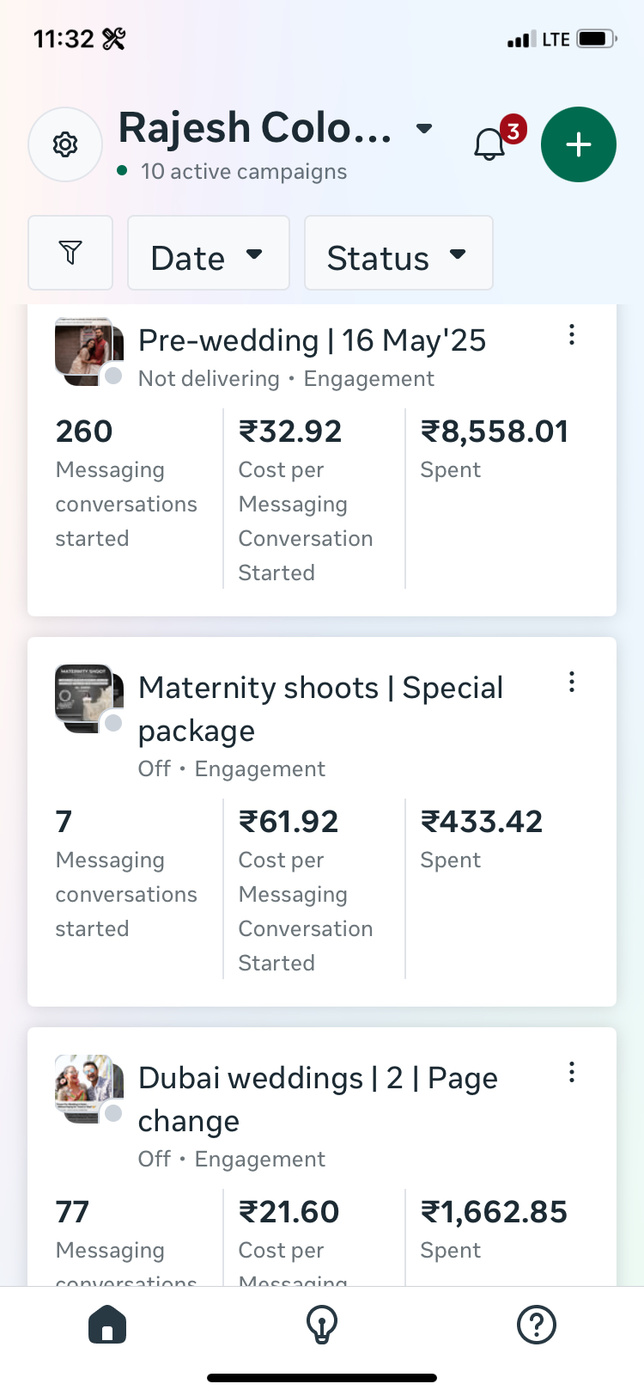Go to the Home tab icon
Viewport: 644px width, 1396px height.
[107, 1326]
